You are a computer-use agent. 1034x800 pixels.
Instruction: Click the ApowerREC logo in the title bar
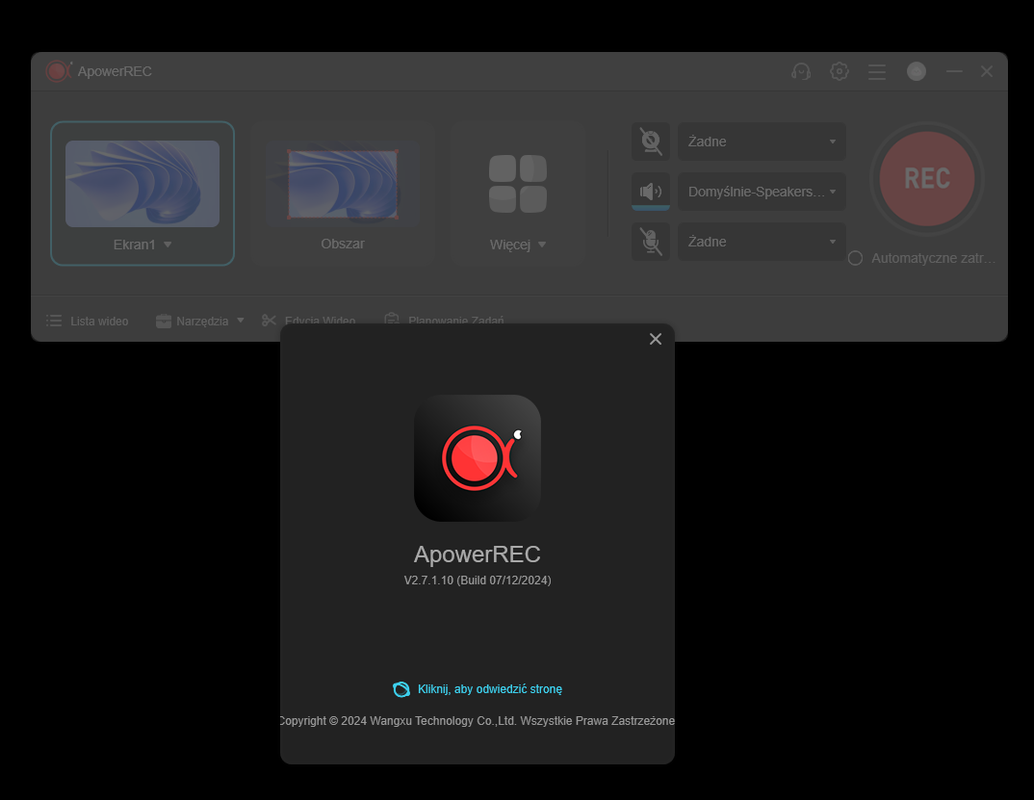coord(59,71)
